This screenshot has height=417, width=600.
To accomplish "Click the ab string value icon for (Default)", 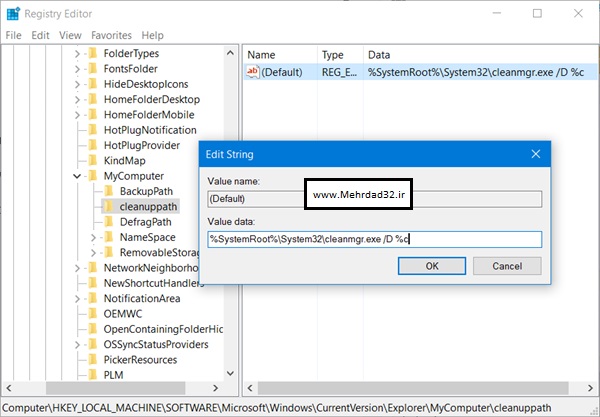I will 253,72.
